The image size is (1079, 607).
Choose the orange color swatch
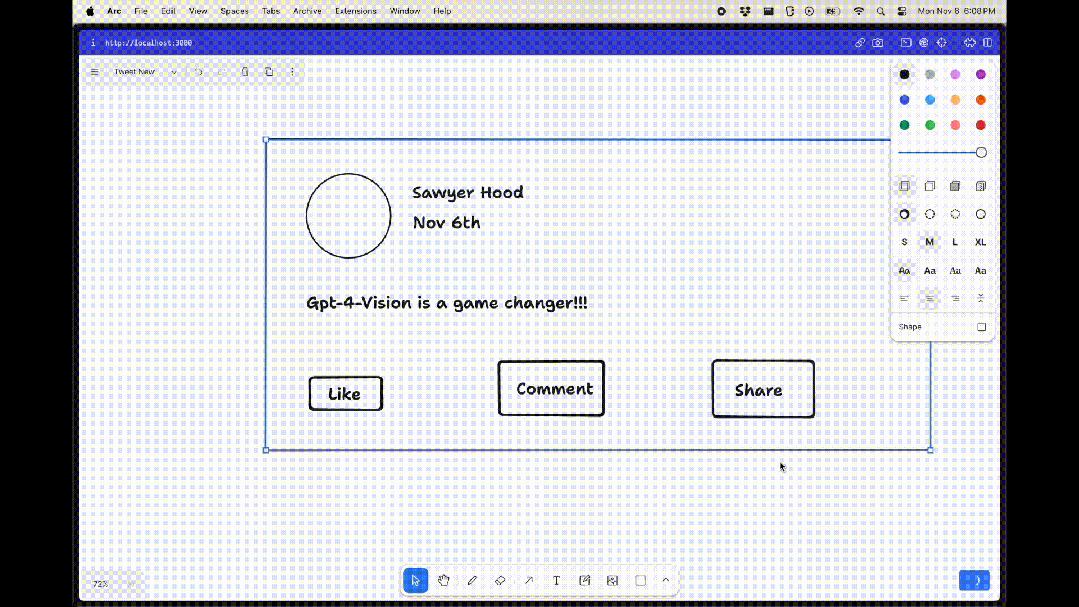click(x=981, y=100)
